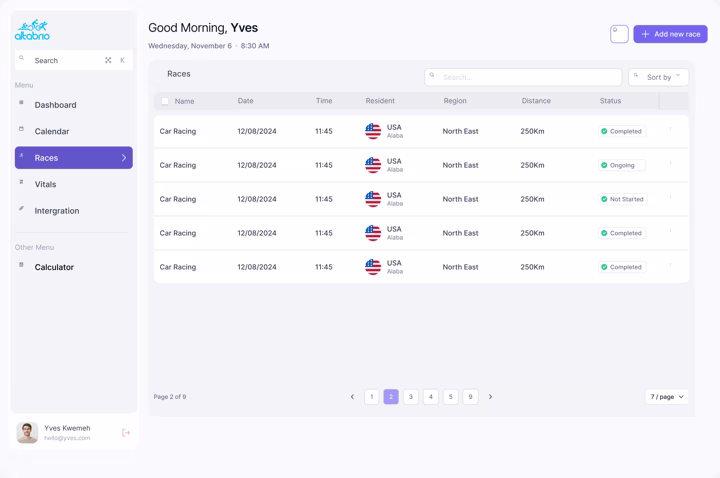720x478 pixels.
Task: Open the Calculator menu item
Action: [73, 267]
